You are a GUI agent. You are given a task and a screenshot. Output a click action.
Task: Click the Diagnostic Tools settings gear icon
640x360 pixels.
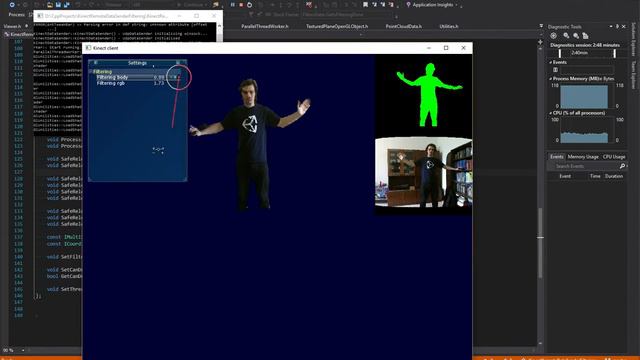[x=554, y=36]
